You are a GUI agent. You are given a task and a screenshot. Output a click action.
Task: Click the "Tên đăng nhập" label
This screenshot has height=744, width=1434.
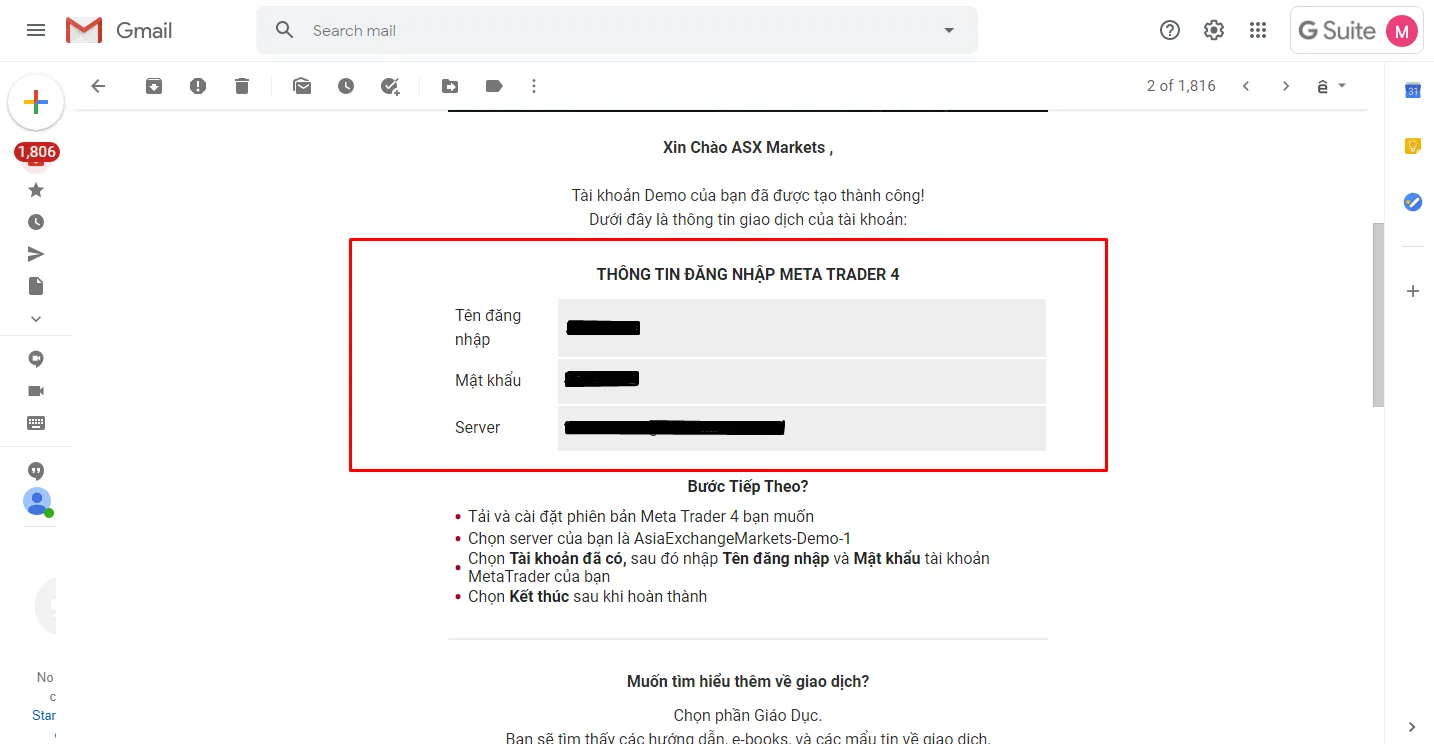tap(488, 328)
